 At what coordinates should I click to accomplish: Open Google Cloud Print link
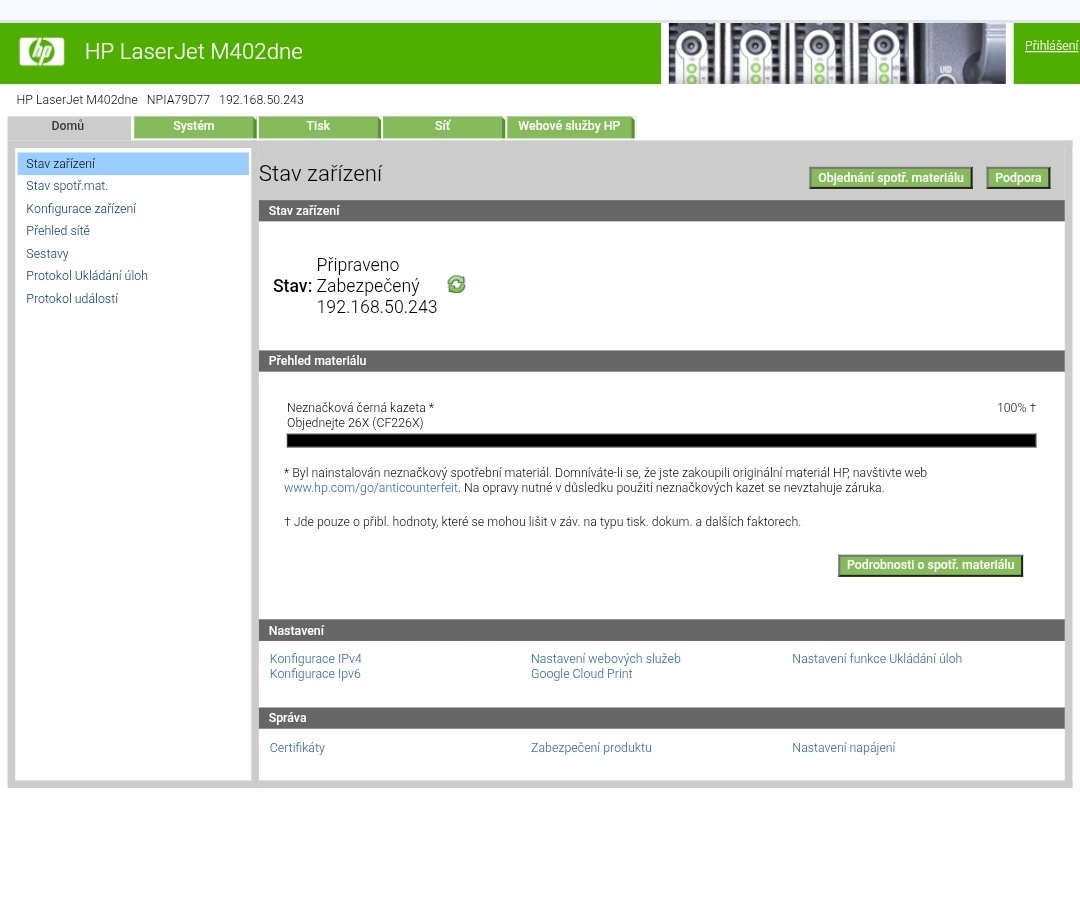tap(581, 674)
